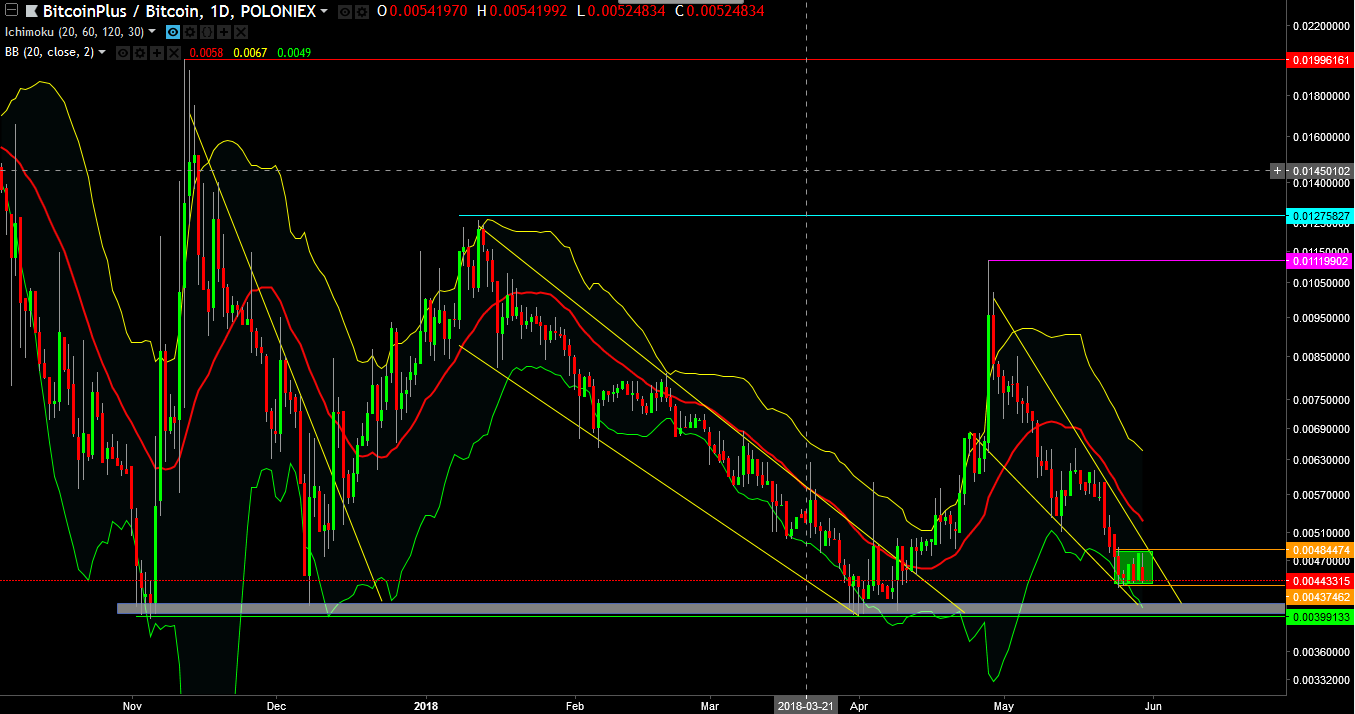1355x714 pixels.
Task: Click the Nov label on the time axis
Action: 132,705
